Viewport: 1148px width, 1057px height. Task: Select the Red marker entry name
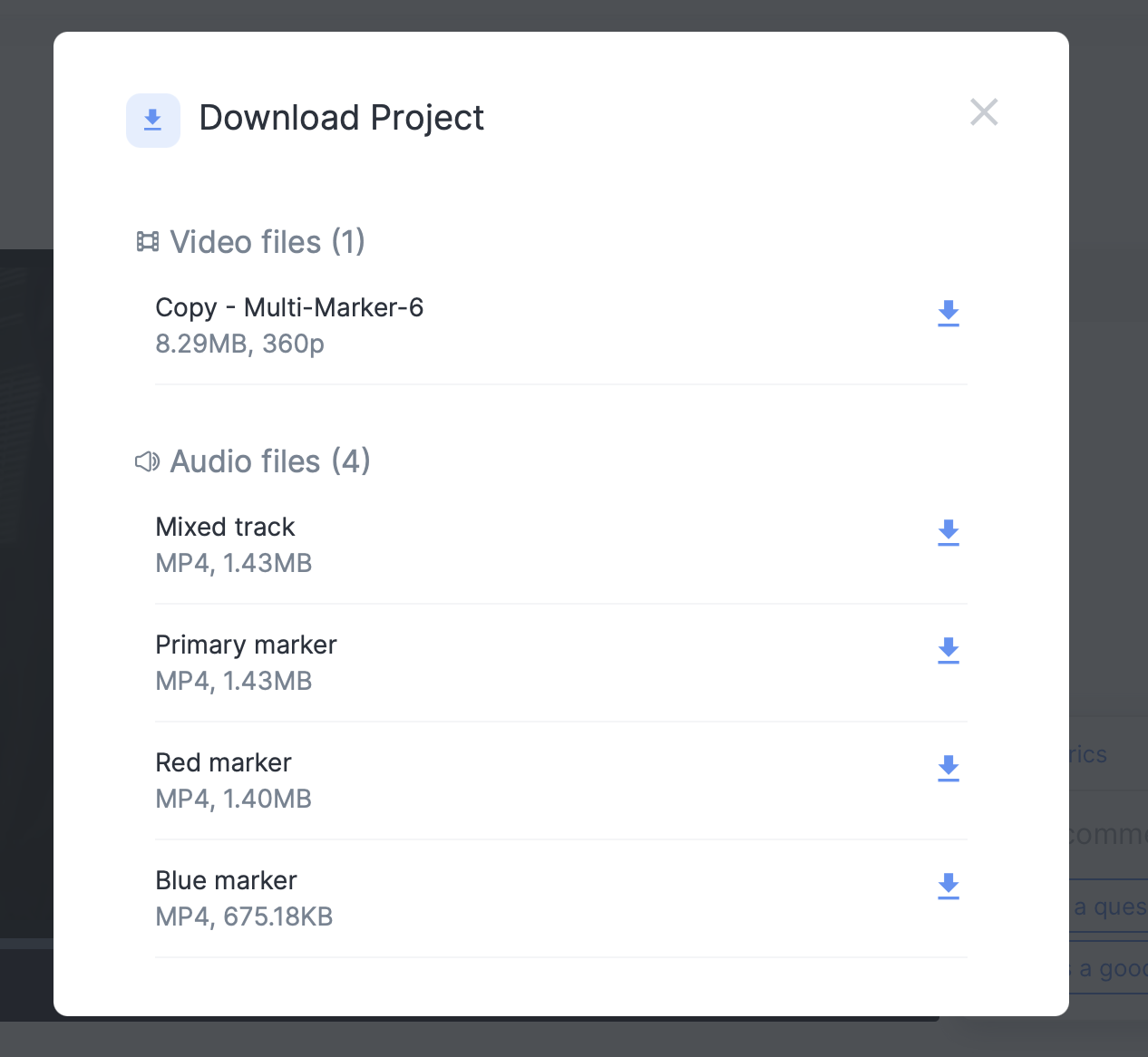point(223,762)
